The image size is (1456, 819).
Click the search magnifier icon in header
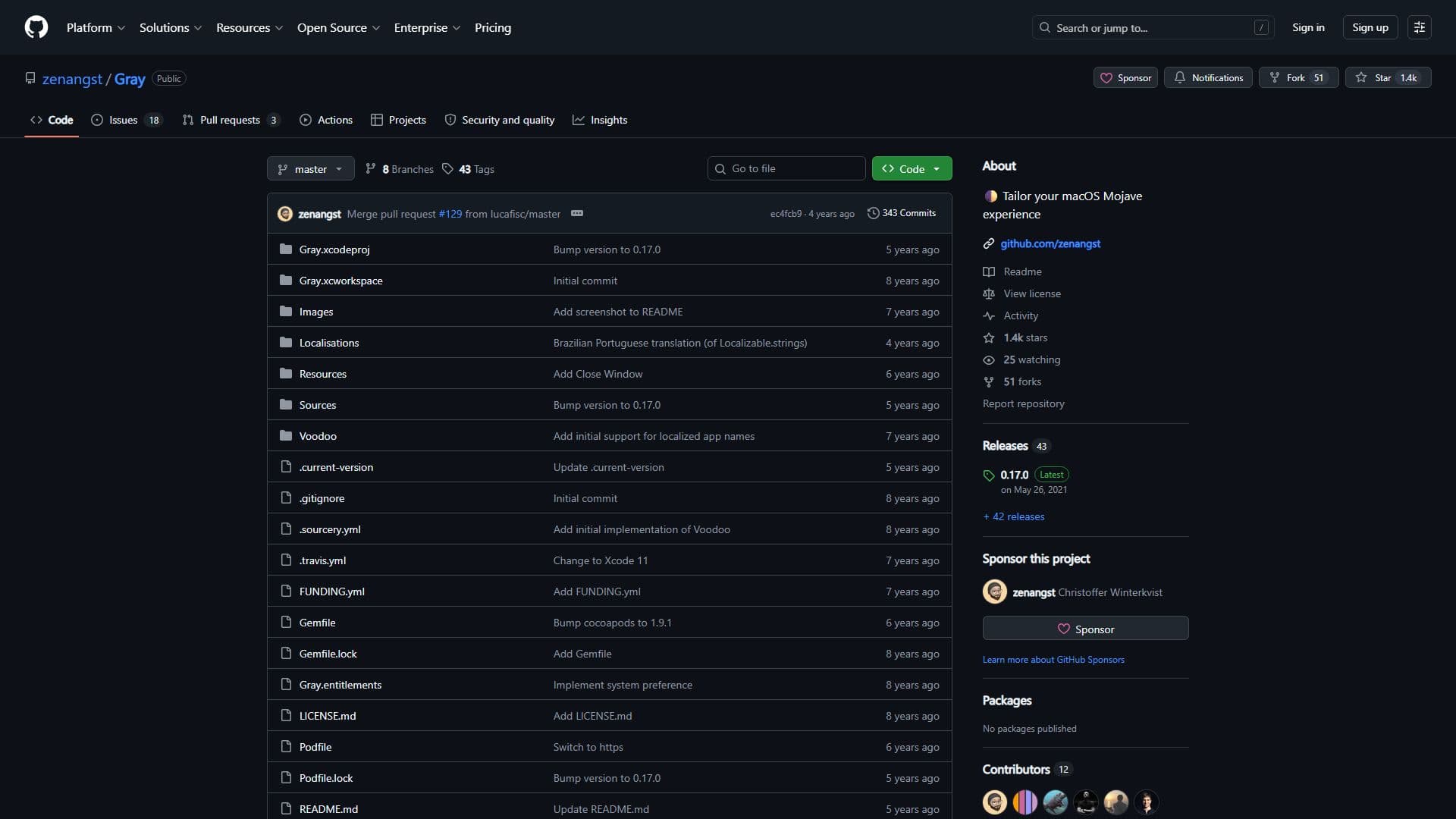(1045, 27)
